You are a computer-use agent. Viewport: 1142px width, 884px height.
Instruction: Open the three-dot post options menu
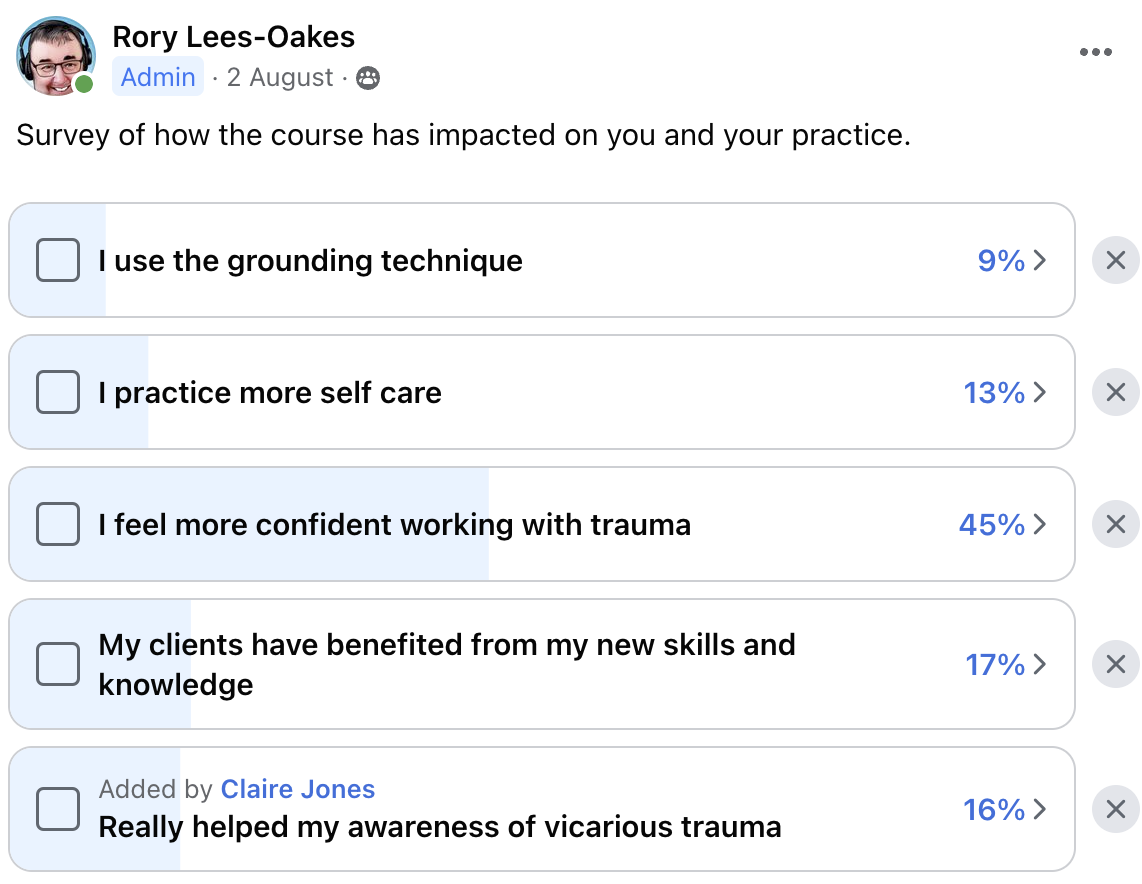pos(1095,53)
